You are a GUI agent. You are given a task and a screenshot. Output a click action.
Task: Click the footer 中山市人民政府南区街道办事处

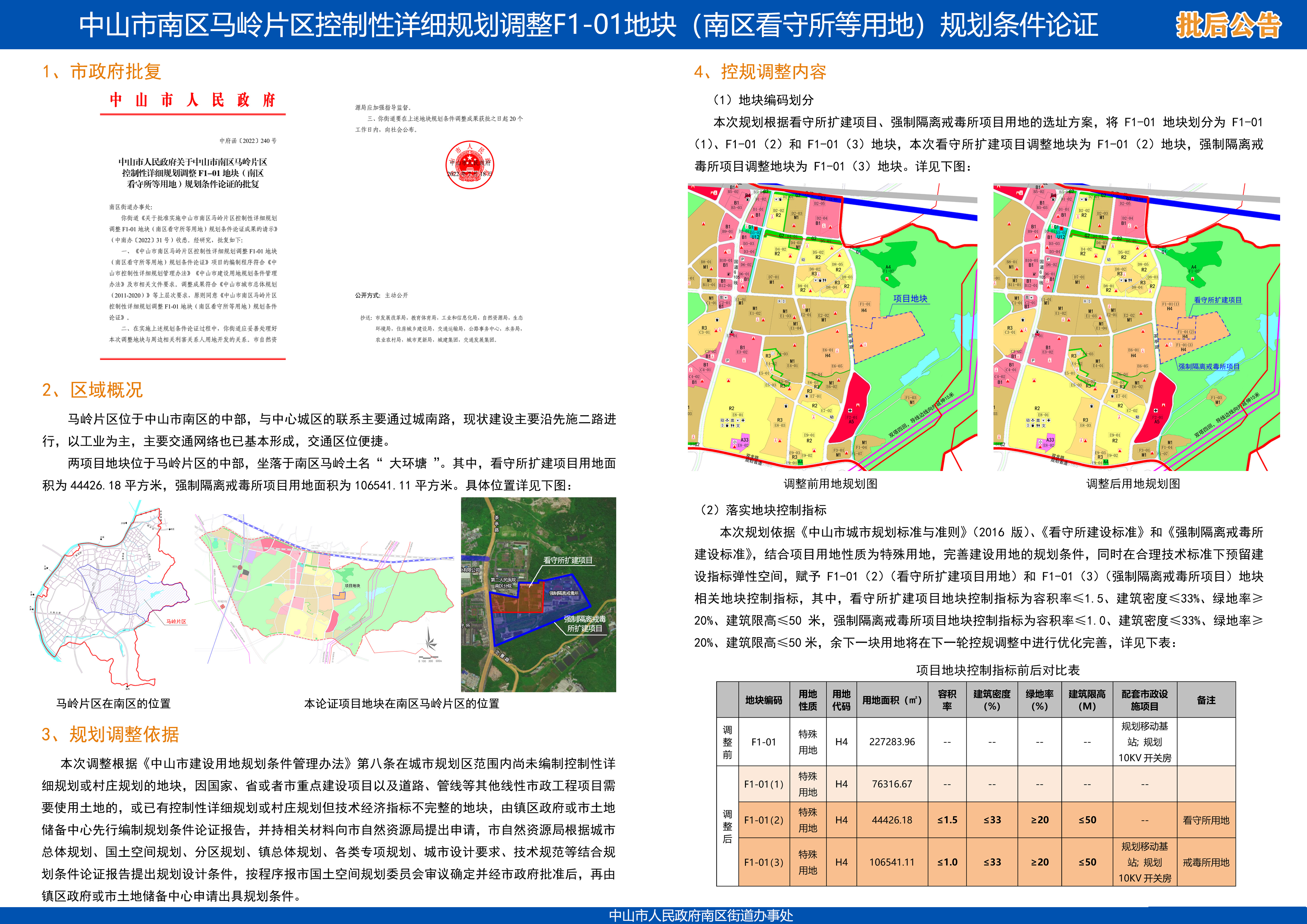click(701, 916)
